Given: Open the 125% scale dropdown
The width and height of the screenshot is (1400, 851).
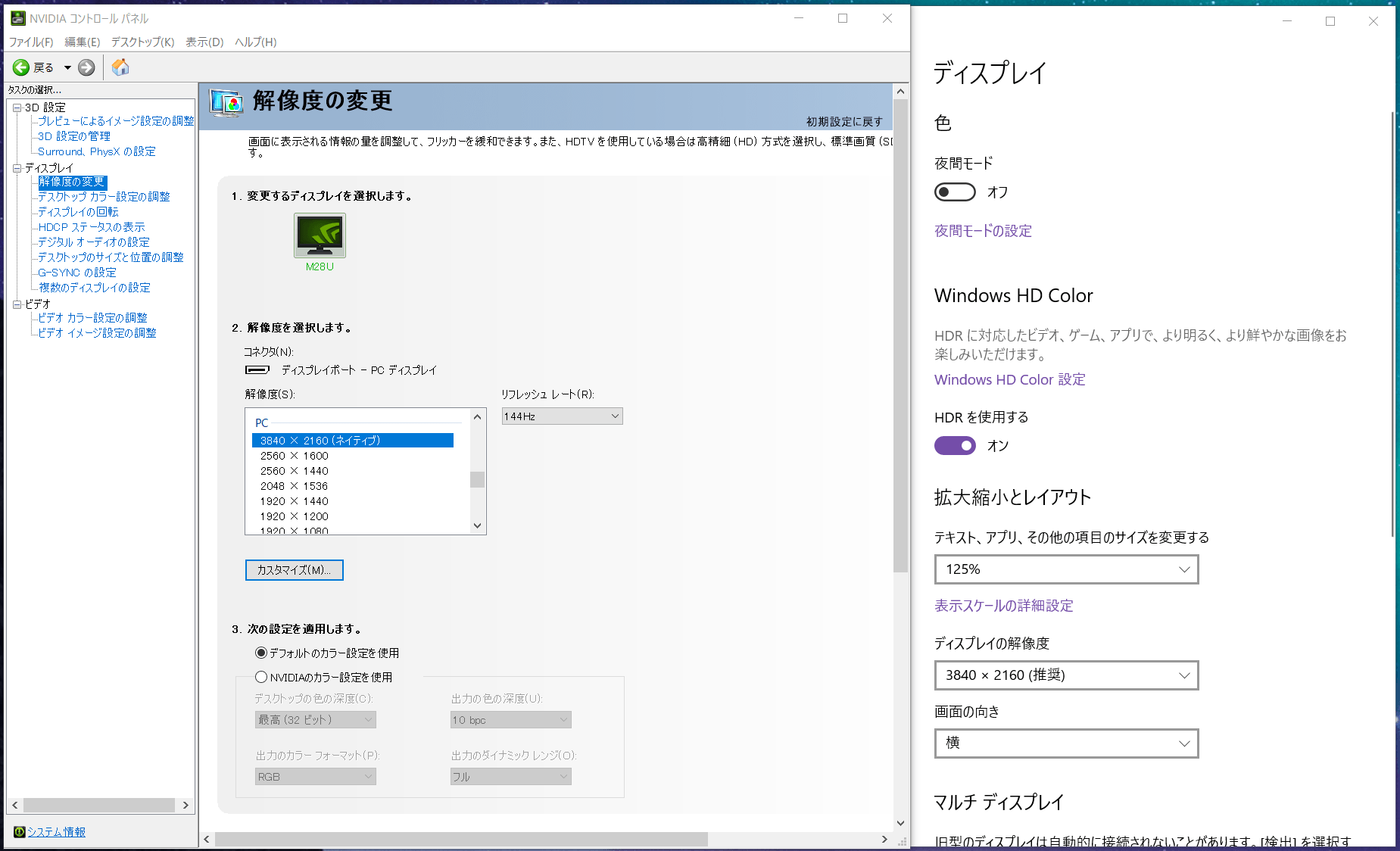Looking at the screenshot, I should pyautogui.click(x=1066, y=569).
